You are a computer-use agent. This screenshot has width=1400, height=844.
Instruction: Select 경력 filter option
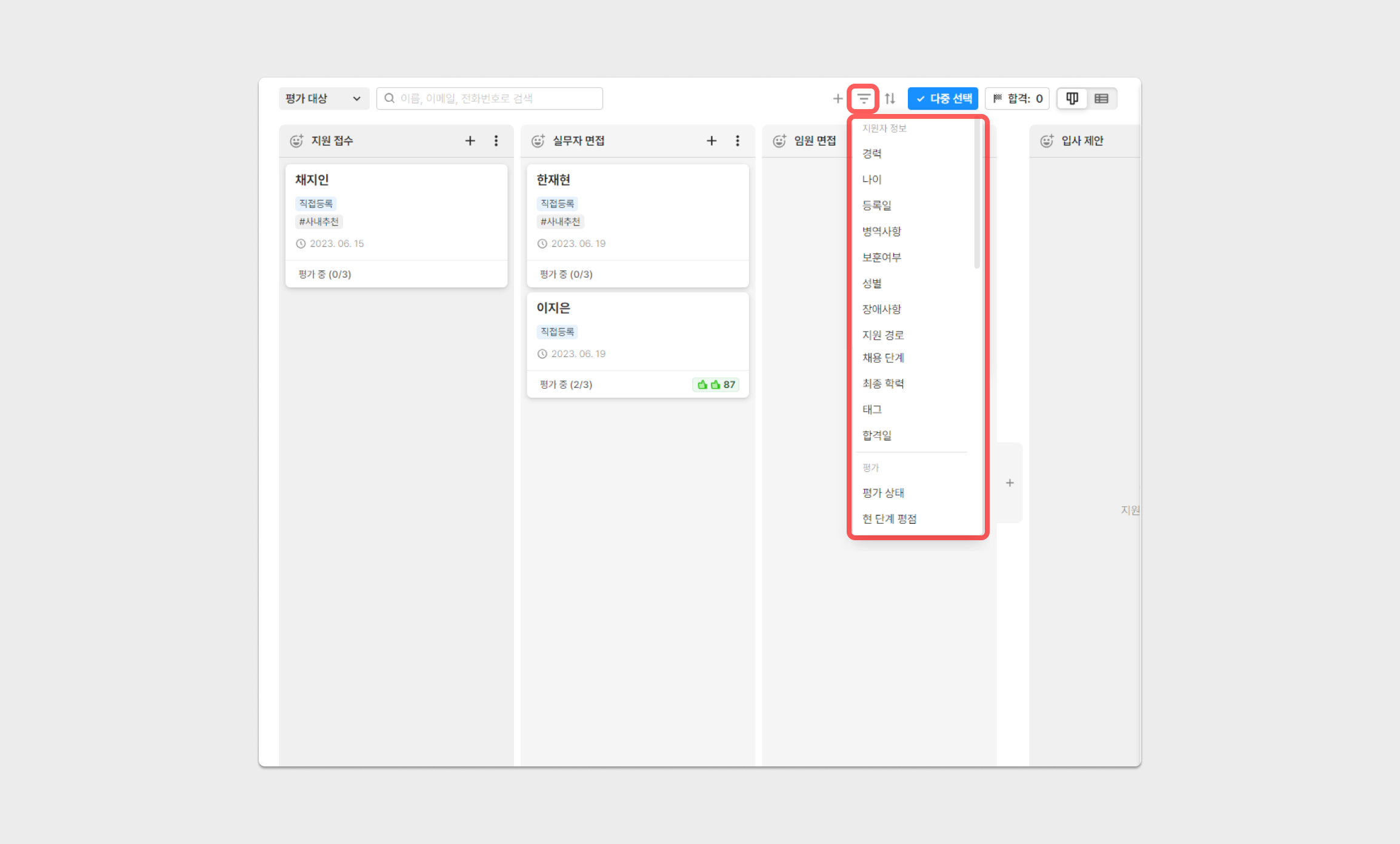(872, 153)
